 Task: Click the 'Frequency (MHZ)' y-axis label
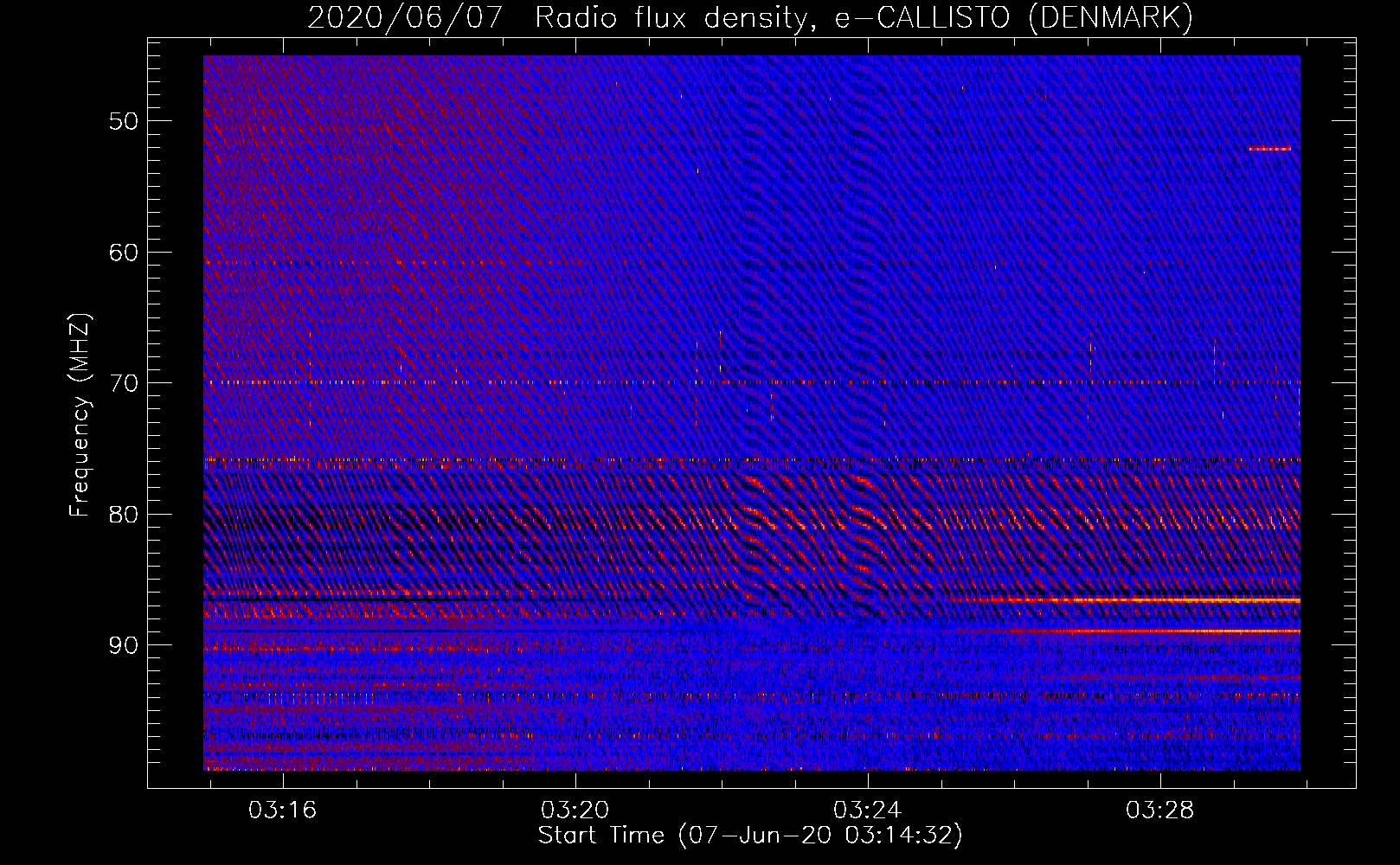point(80,414)
